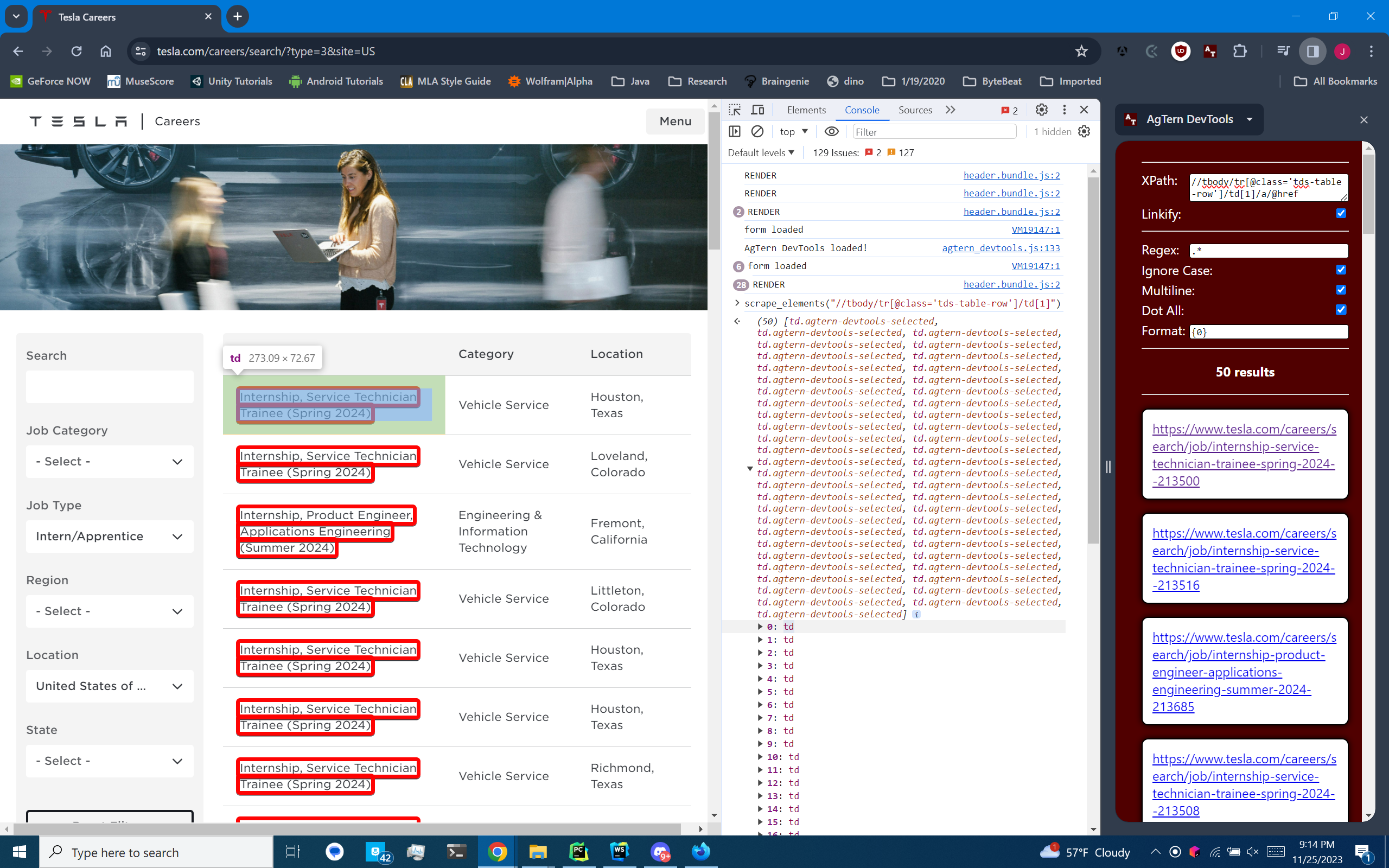Open the DevTools customize three-dot menu
Screen dimensions: 1389x868
coord(1064,110)
